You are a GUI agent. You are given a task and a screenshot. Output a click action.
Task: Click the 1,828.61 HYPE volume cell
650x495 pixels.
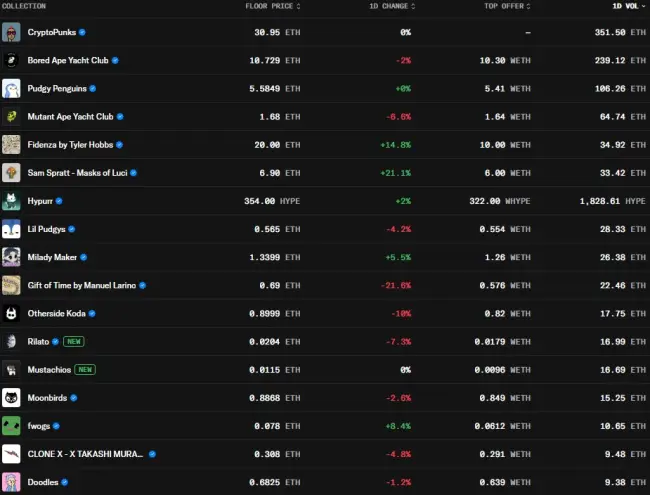(x=612, y=201)
